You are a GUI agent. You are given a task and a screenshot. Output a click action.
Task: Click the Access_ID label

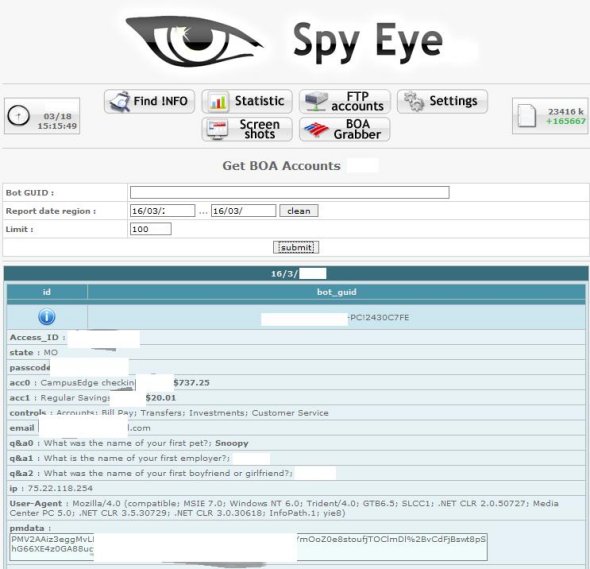coord(34,337)
